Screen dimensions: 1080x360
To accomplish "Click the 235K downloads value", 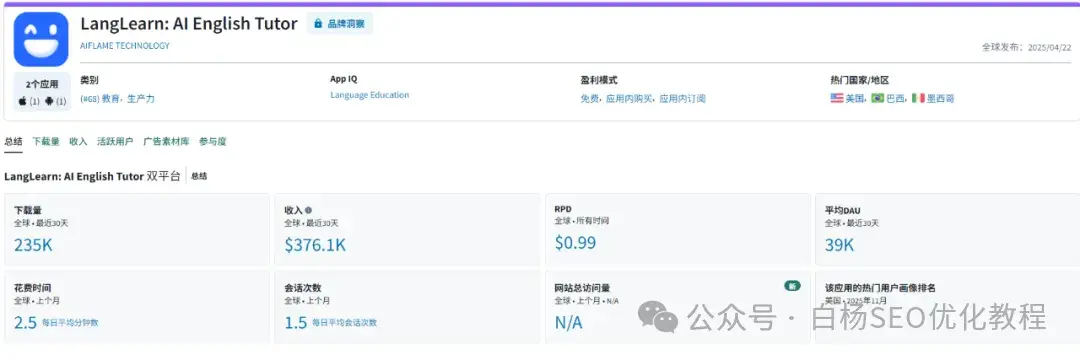I will pos(33,244).
